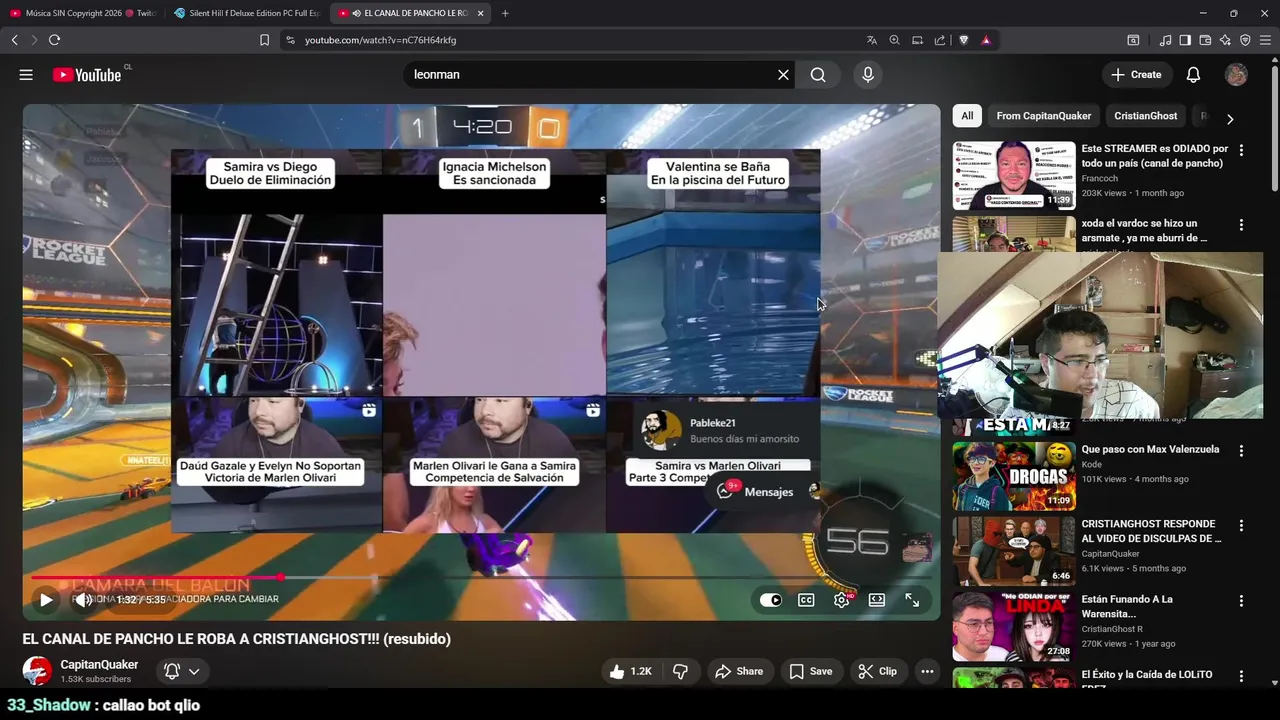Run the search with the magnifier button

coord(818,75)
